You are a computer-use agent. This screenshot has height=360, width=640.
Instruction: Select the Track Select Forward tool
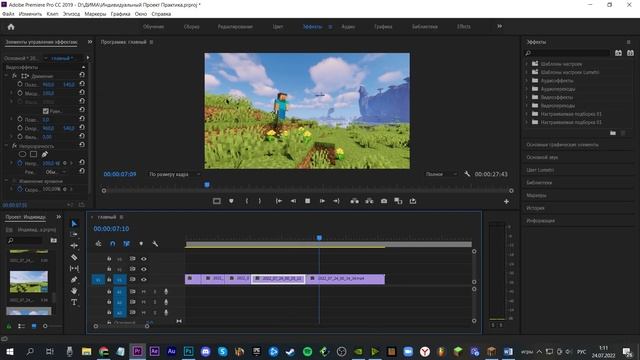click(x=74, y=234)
